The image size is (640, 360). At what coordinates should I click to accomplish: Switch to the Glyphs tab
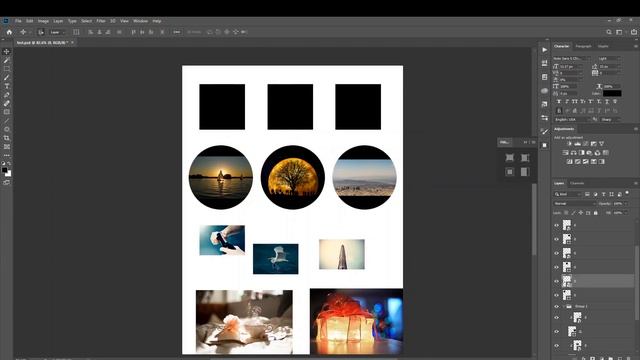(x=603, y=46)
